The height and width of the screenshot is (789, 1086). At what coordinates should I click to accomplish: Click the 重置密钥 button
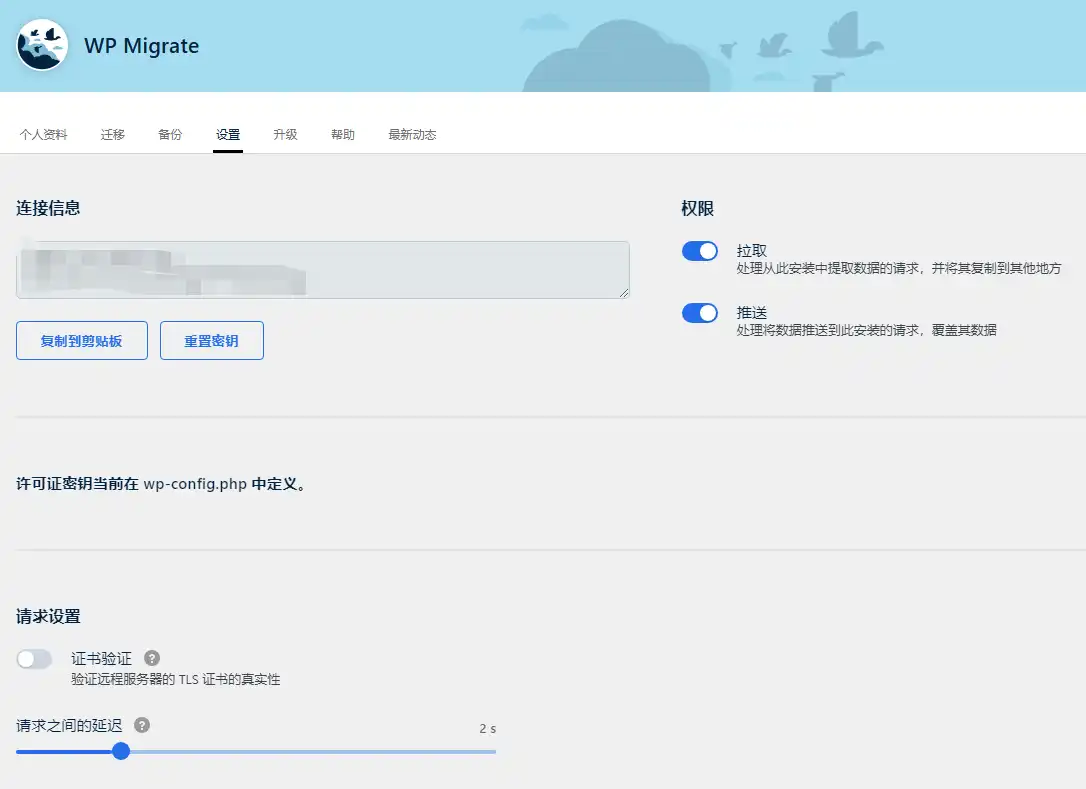click(211, 340)
